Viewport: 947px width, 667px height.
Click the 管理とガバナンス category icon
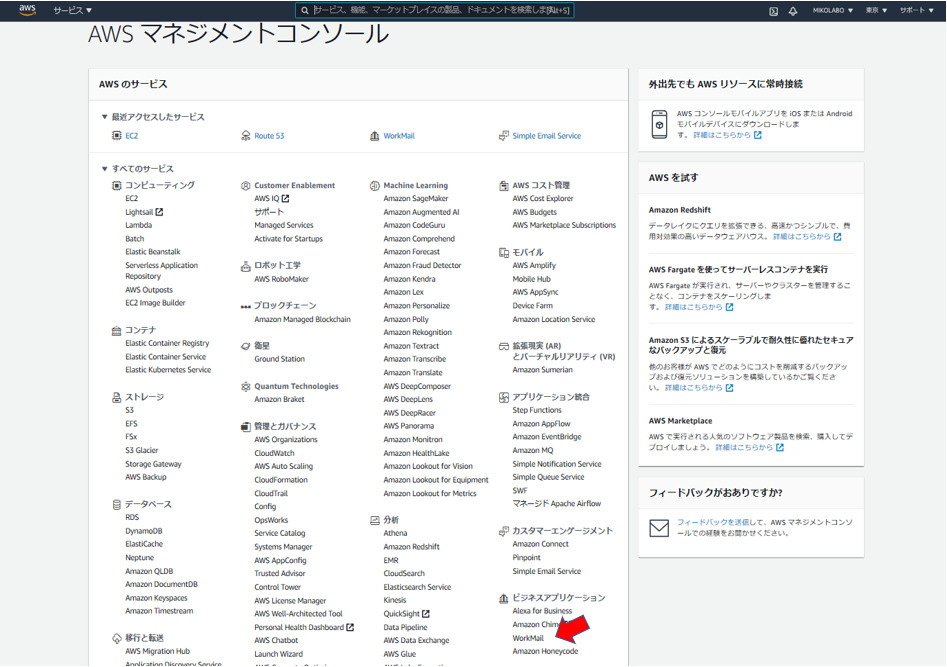click(x=246, y=427)
